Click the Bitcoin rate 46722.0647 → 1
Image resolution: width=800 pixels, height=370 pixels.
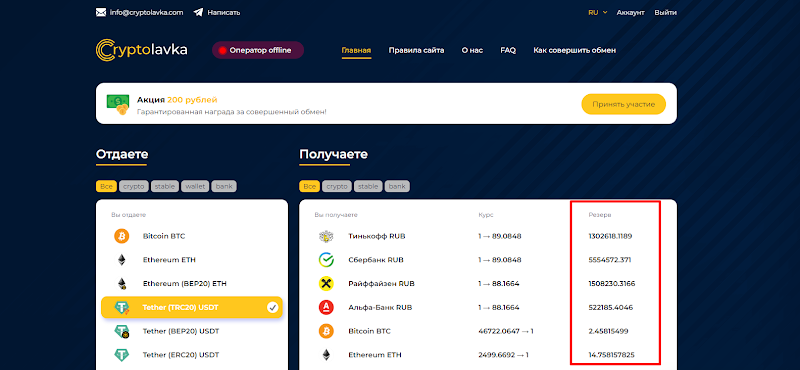(506, 331)
